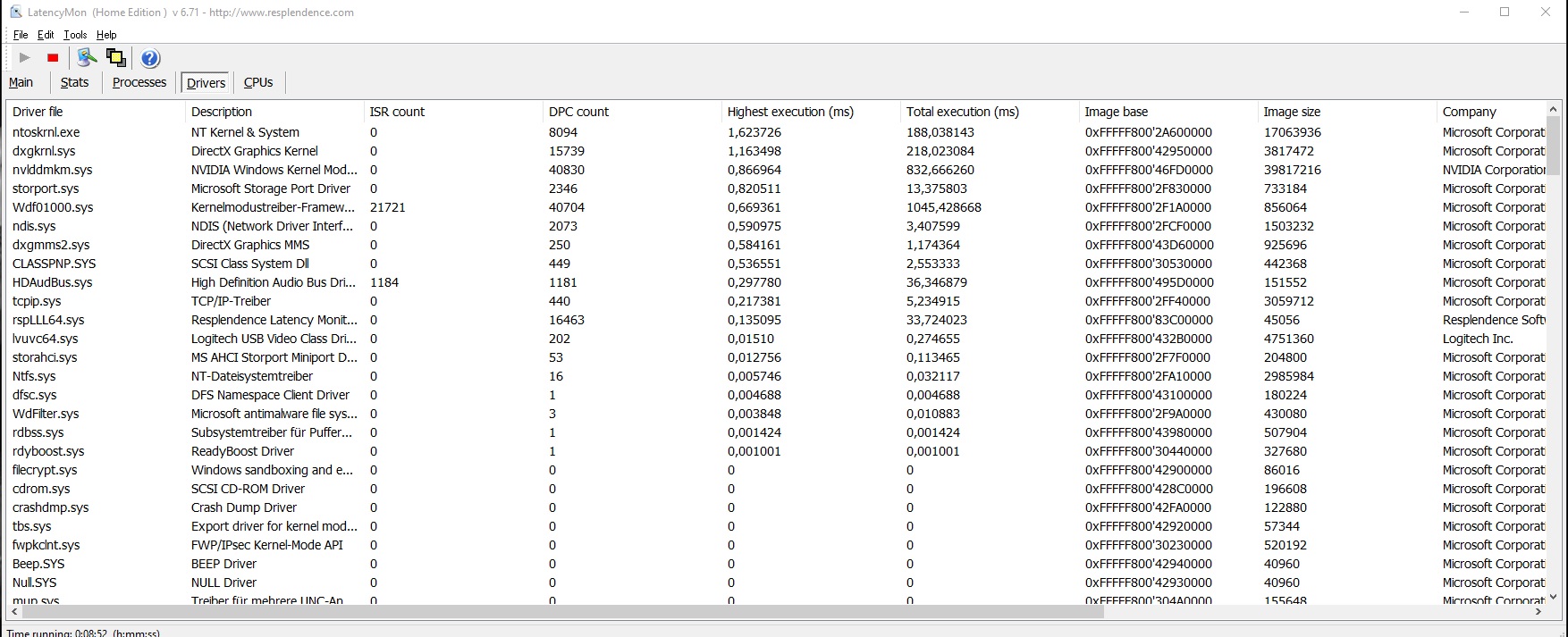Sort by the Image base column header
The height and width of the screenshot is (637, 1568).
tap(1168, 112)
